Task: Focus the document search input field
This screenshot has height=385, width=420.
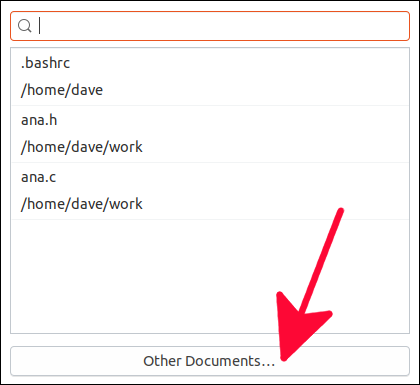Action: click(210, 26)
